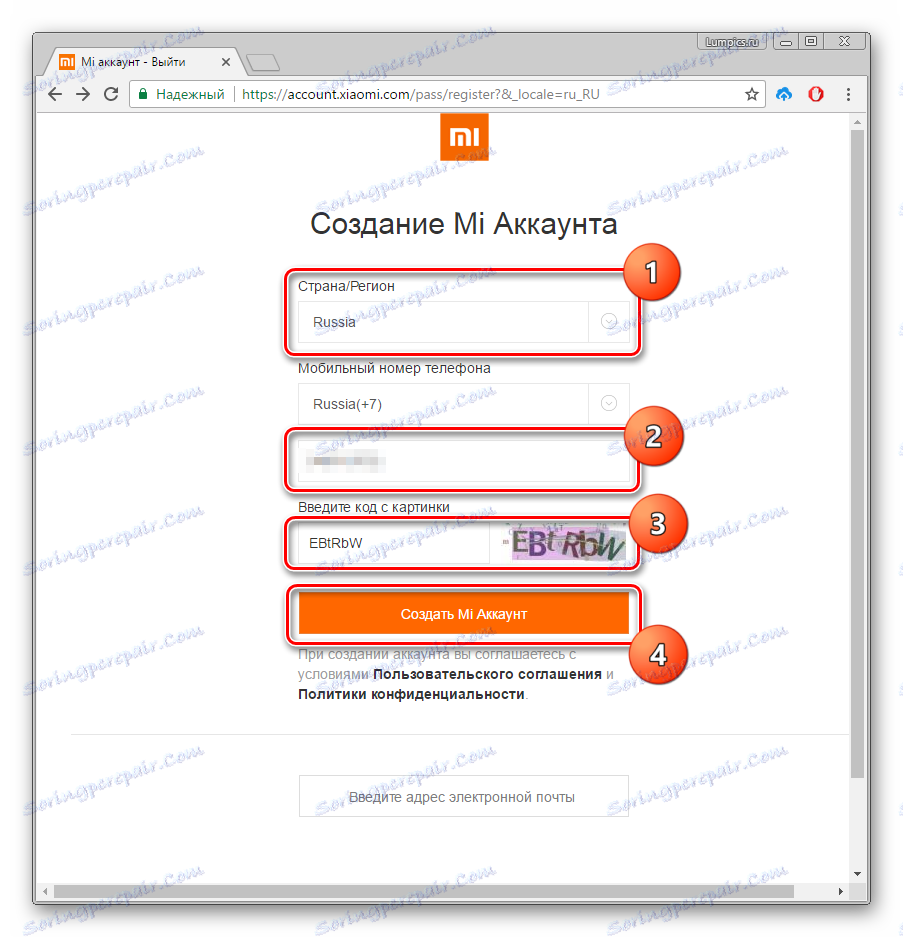Open Политики конфиденциальности link
This screenshot has width=903, height=937.
pos(411,694)
